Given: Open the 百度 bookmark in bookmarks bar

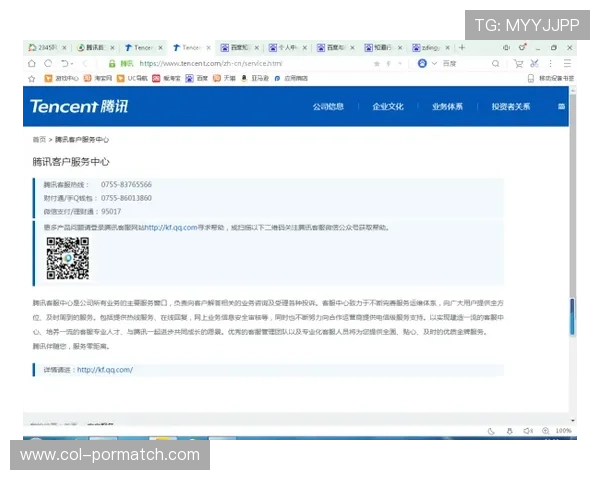Looking at the screenshot, I should (x=197, y=78).
